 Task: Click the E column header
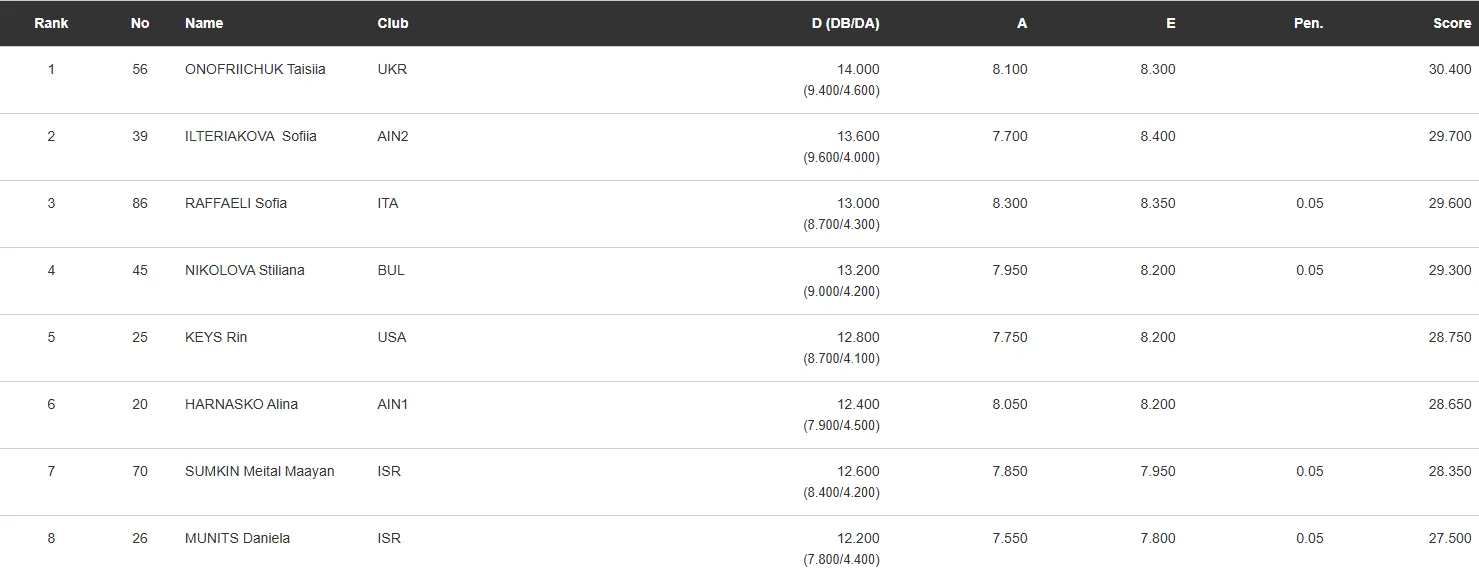coord(1170,23)
